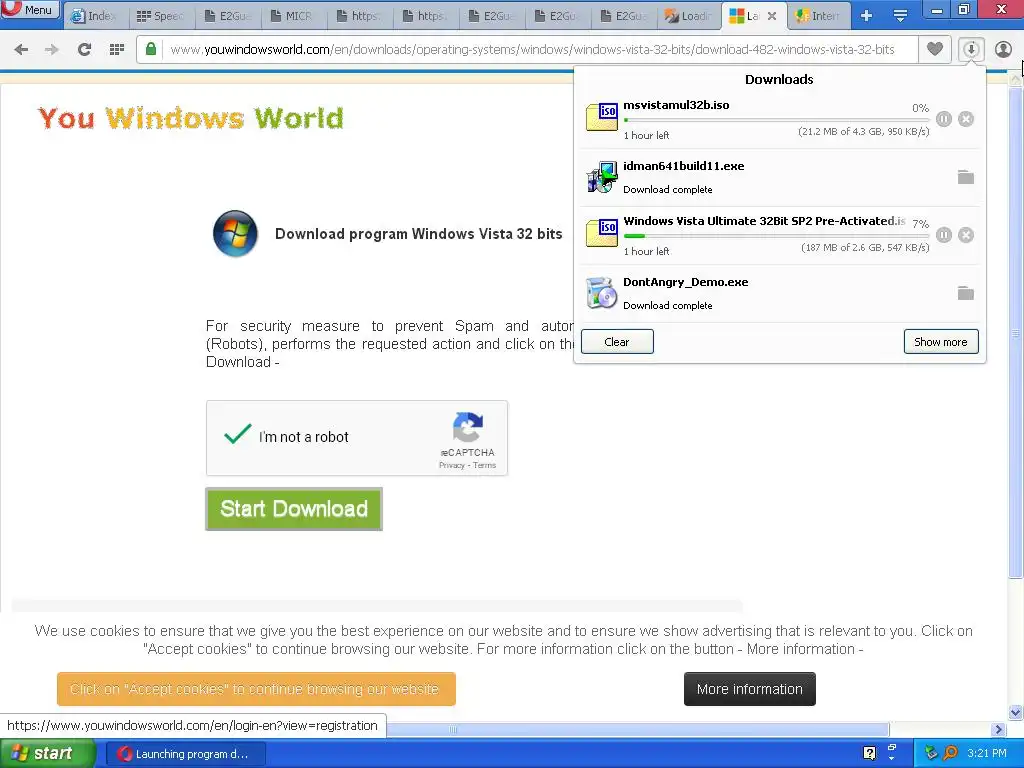Switch to the Index tab
The image size is (1024, 768).
pyautogui.click(x=96, y=16)
